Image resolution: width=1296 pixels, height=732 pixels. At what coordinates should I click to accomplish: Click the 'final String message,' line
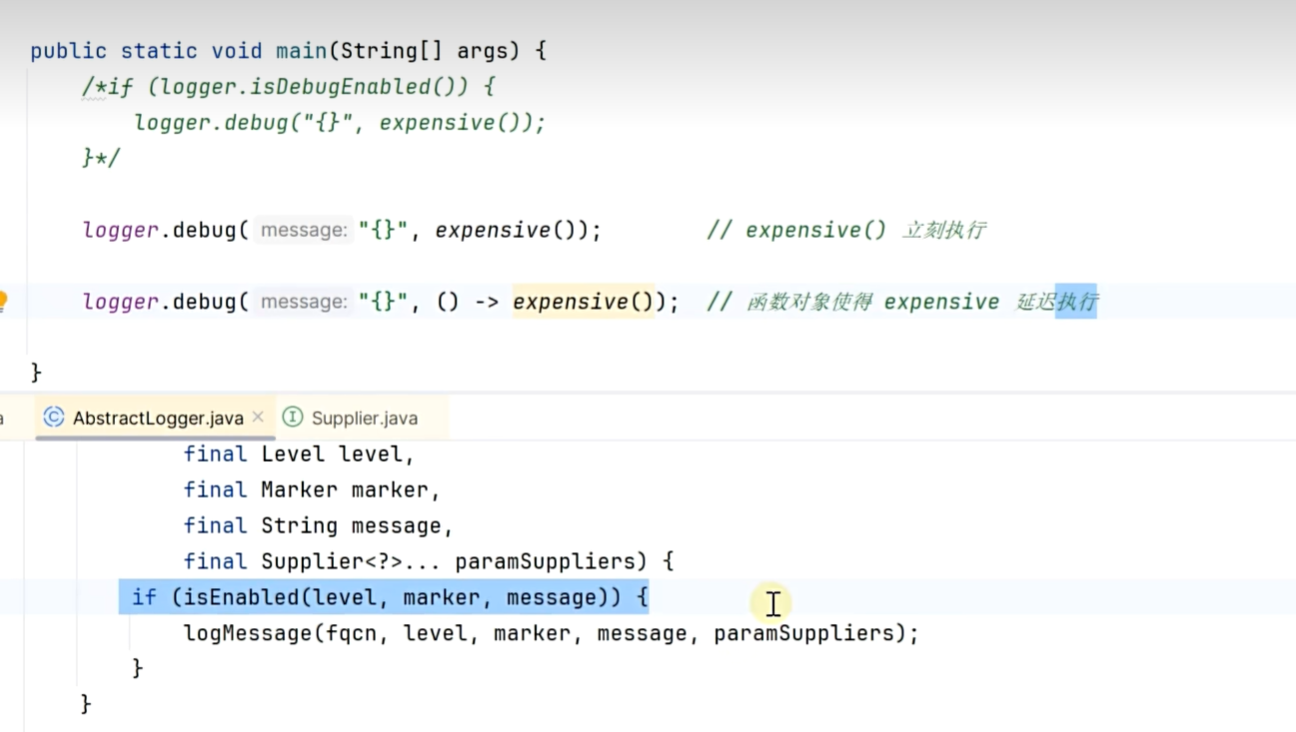(x=318, y=526)
